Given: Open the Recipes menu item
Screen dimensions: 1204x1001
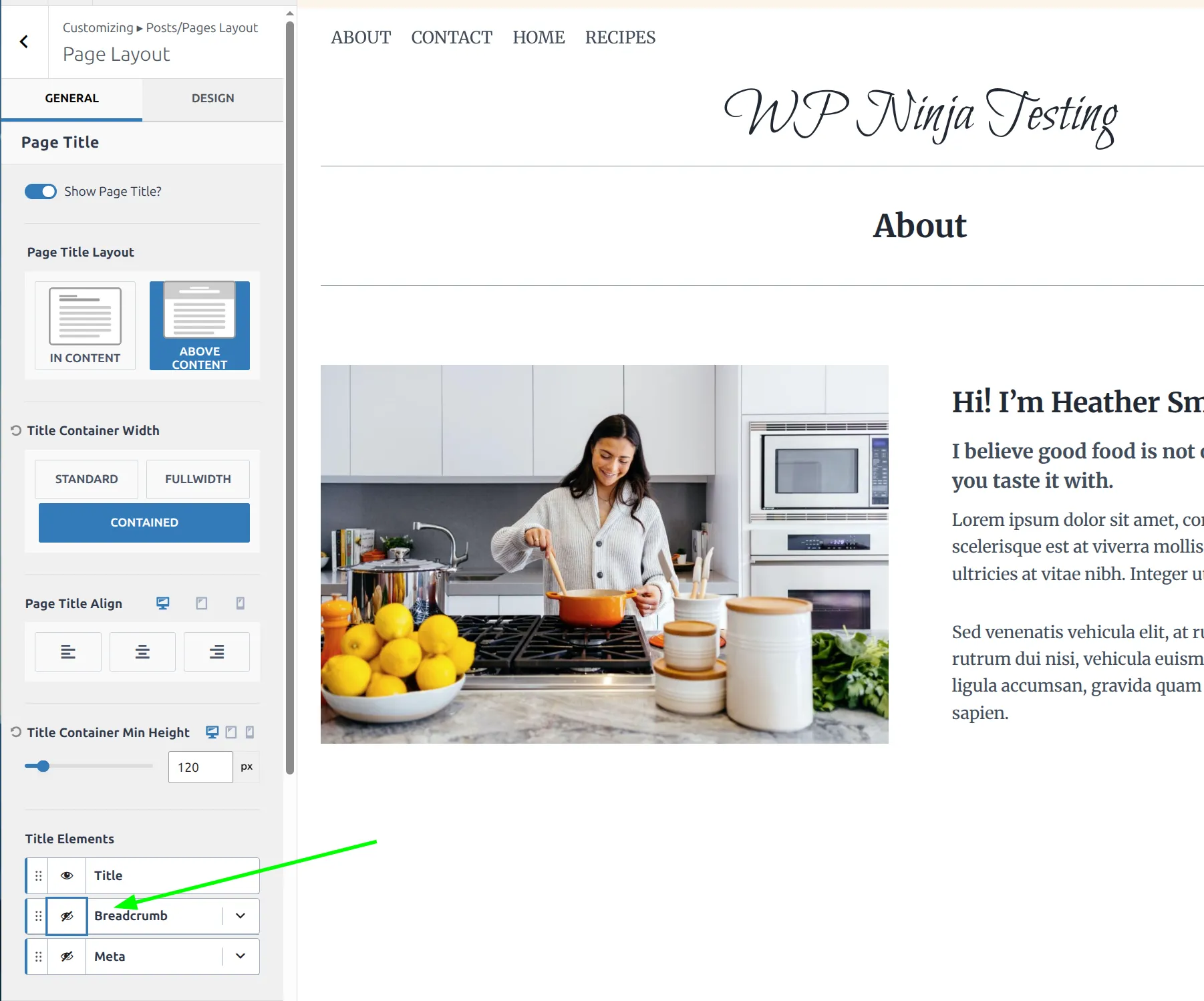Looking at the screenshot, I should click(620, 37).
